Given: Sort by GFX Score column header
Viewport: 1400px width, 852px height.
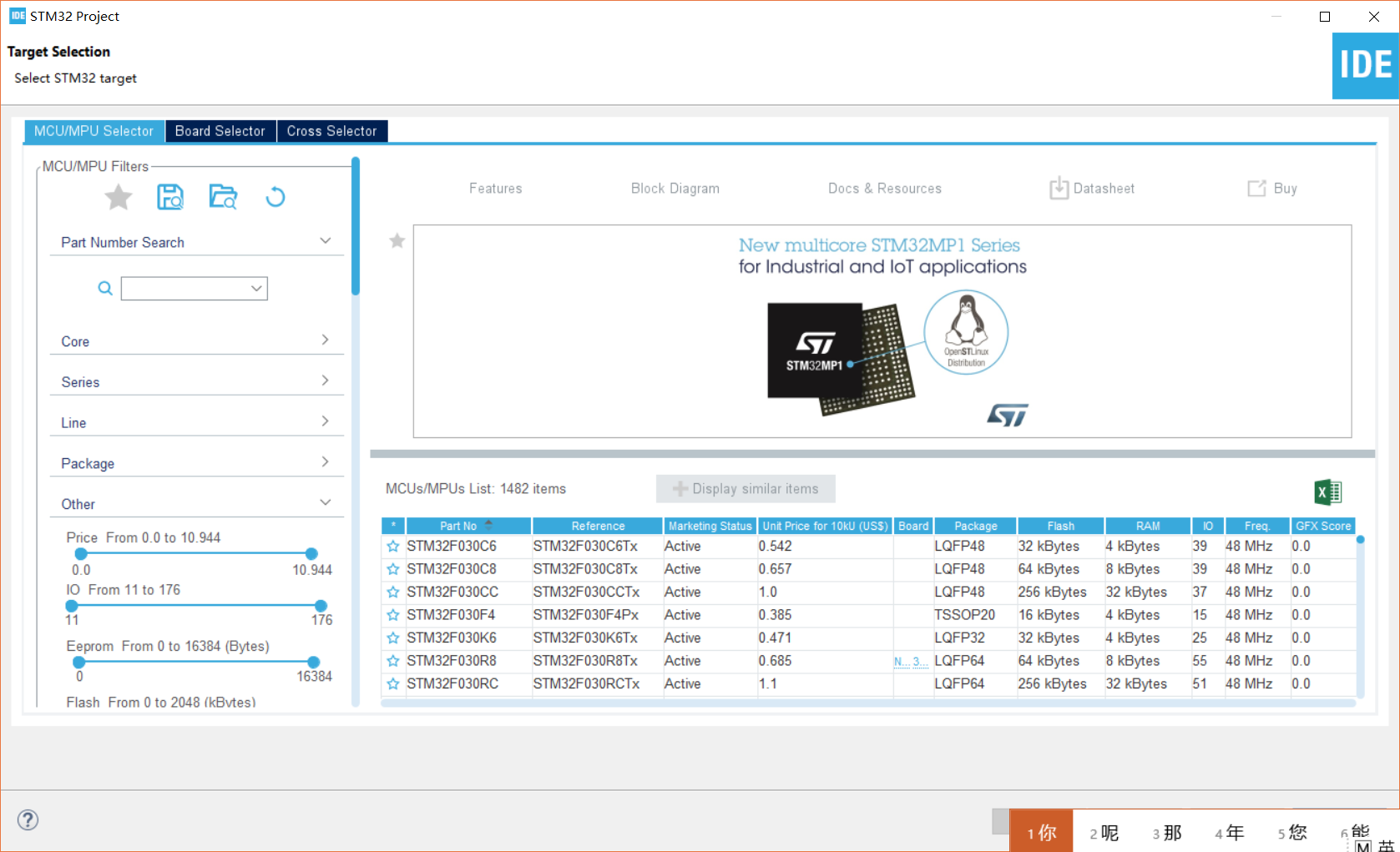Looking at the screenshot, I should click(1323, 526).
